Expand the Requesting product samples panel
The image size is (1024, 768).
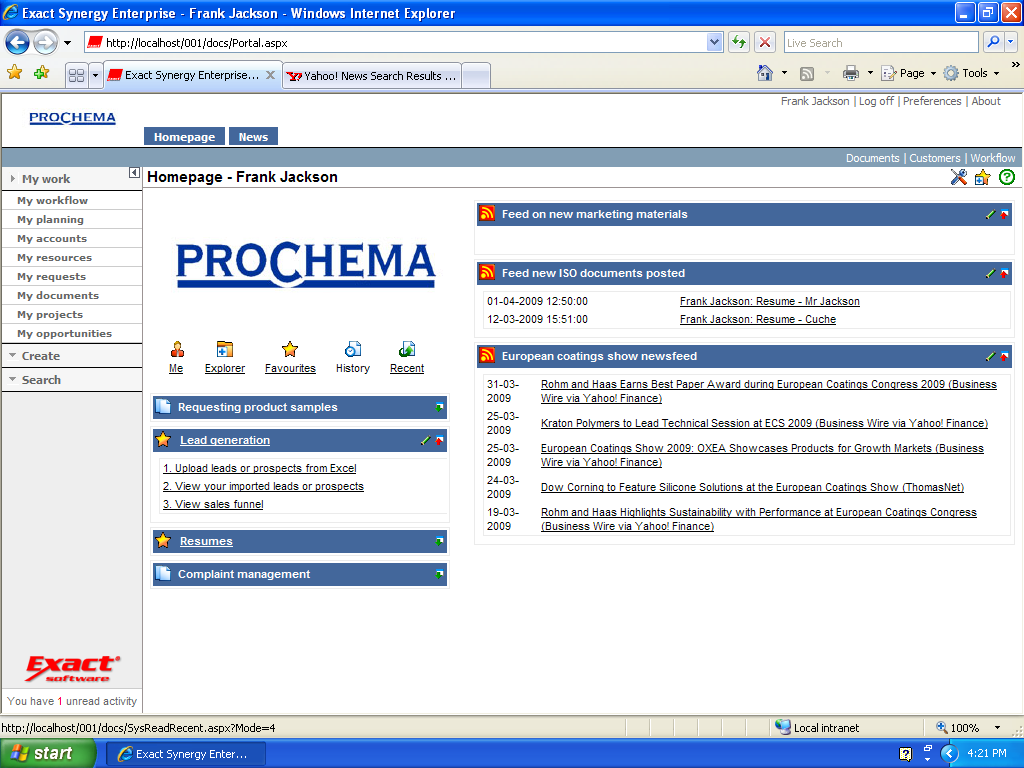pyautogui.click(x=440, y=407)
